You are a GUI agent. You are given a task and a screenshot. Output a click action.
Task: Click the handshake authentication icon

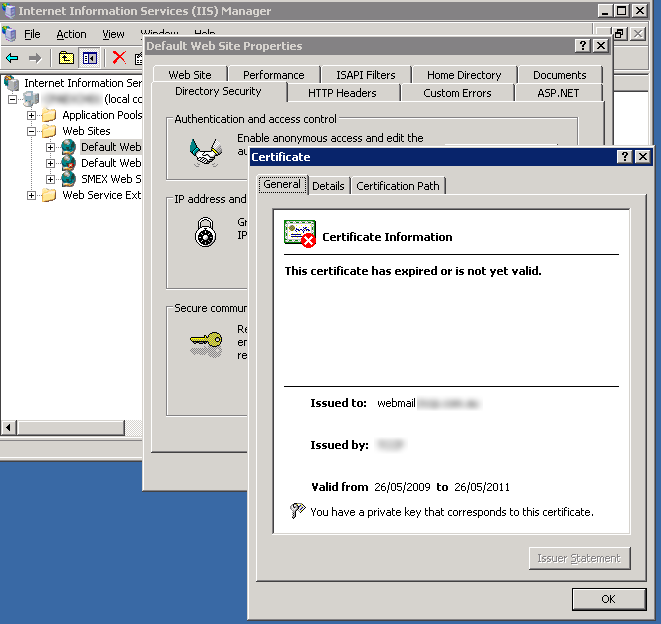[205, 152]
